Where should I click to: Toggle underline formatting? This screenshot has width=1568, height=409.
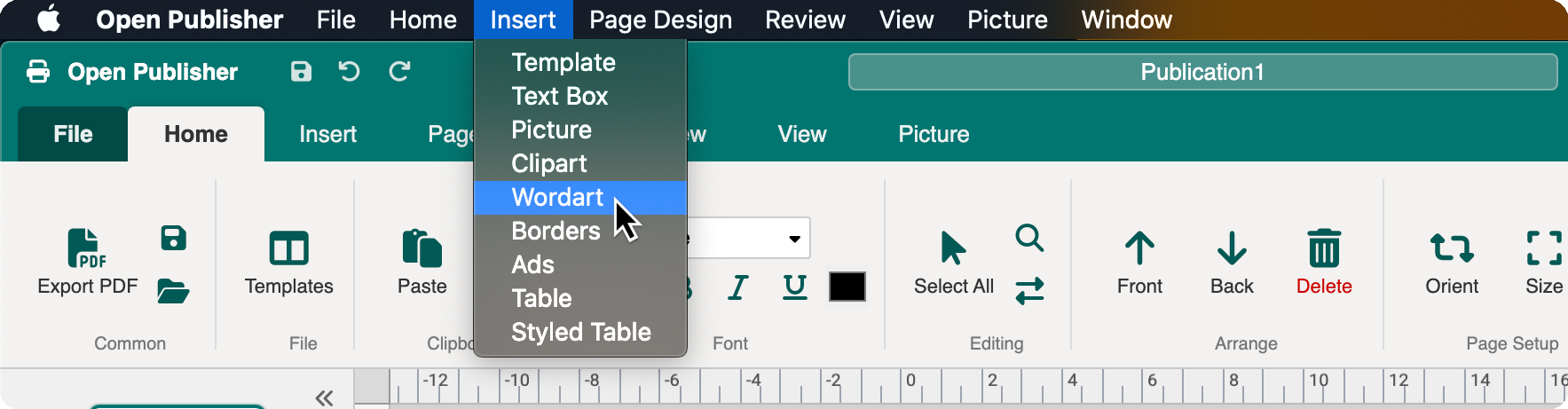click(x=795, y=287)
